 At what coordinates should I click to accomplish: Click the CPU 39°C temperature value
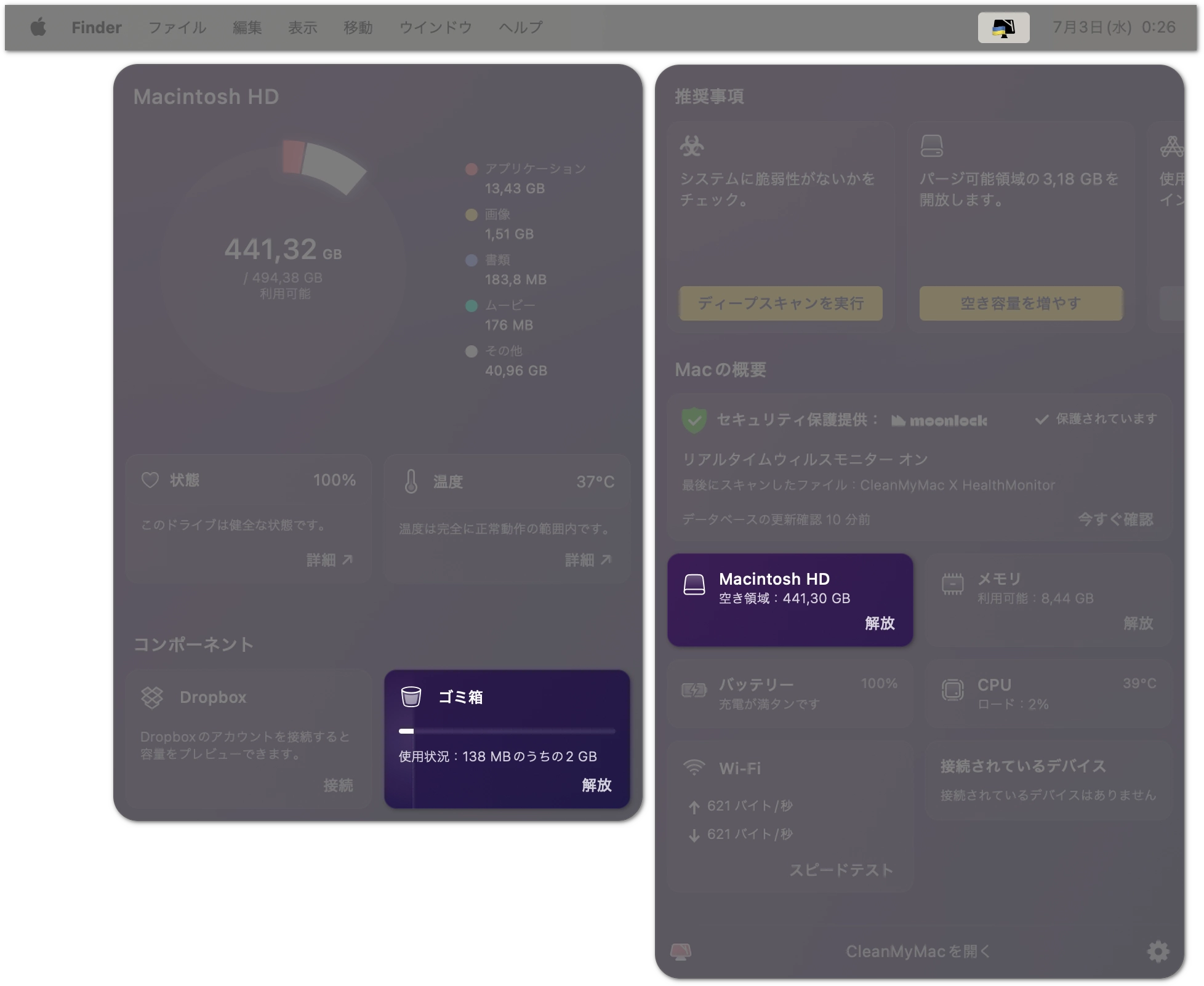[1139, 683]
